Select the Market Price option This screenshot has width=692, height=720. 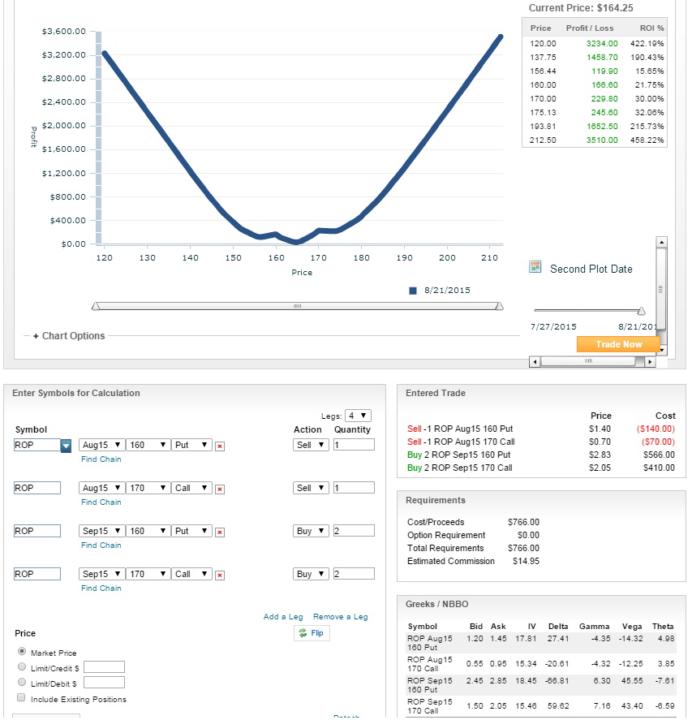click(x=21, y=651)
